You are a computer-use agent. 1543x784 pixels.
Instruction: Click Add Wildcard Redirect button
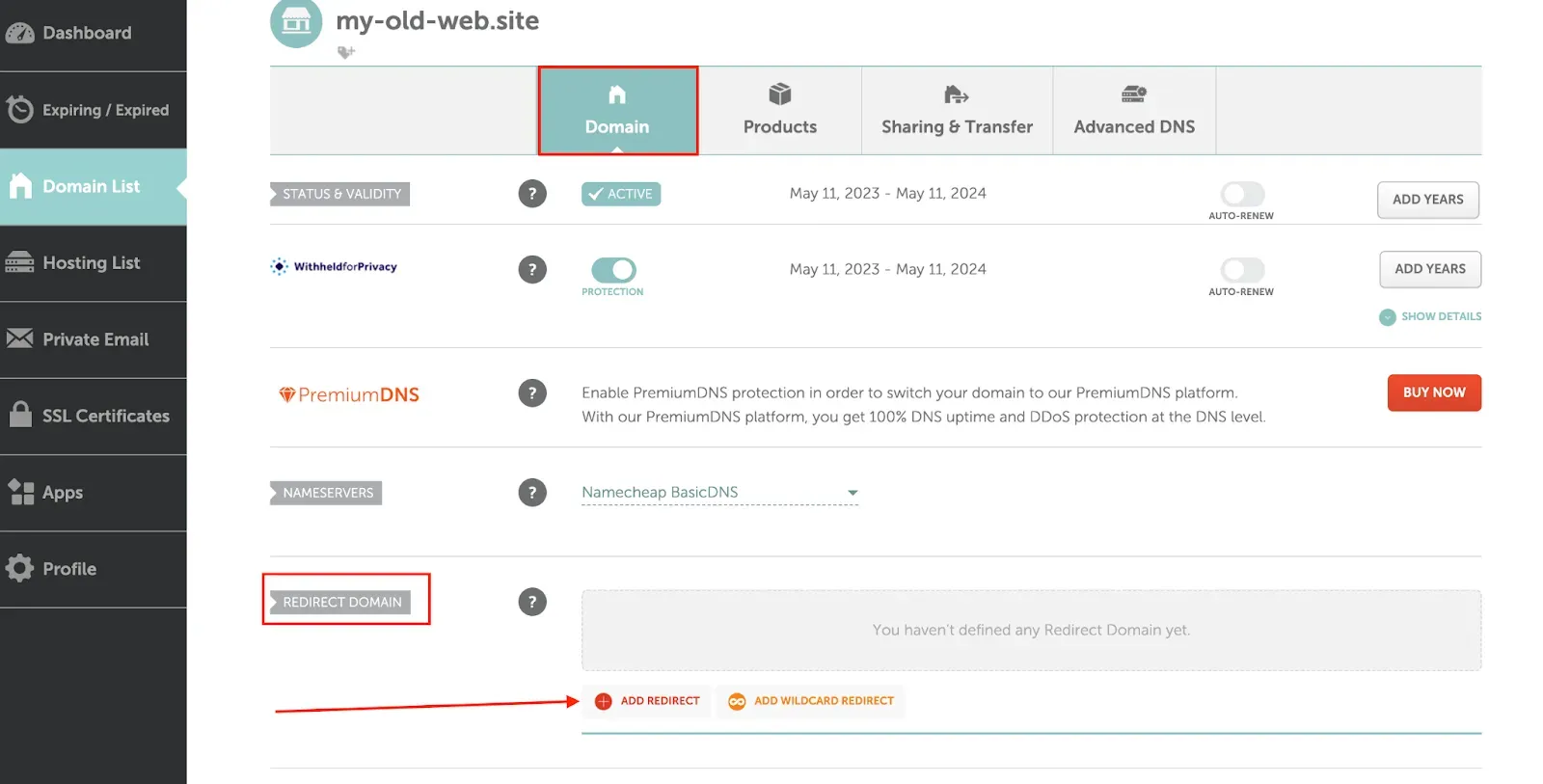pos(810,701)
